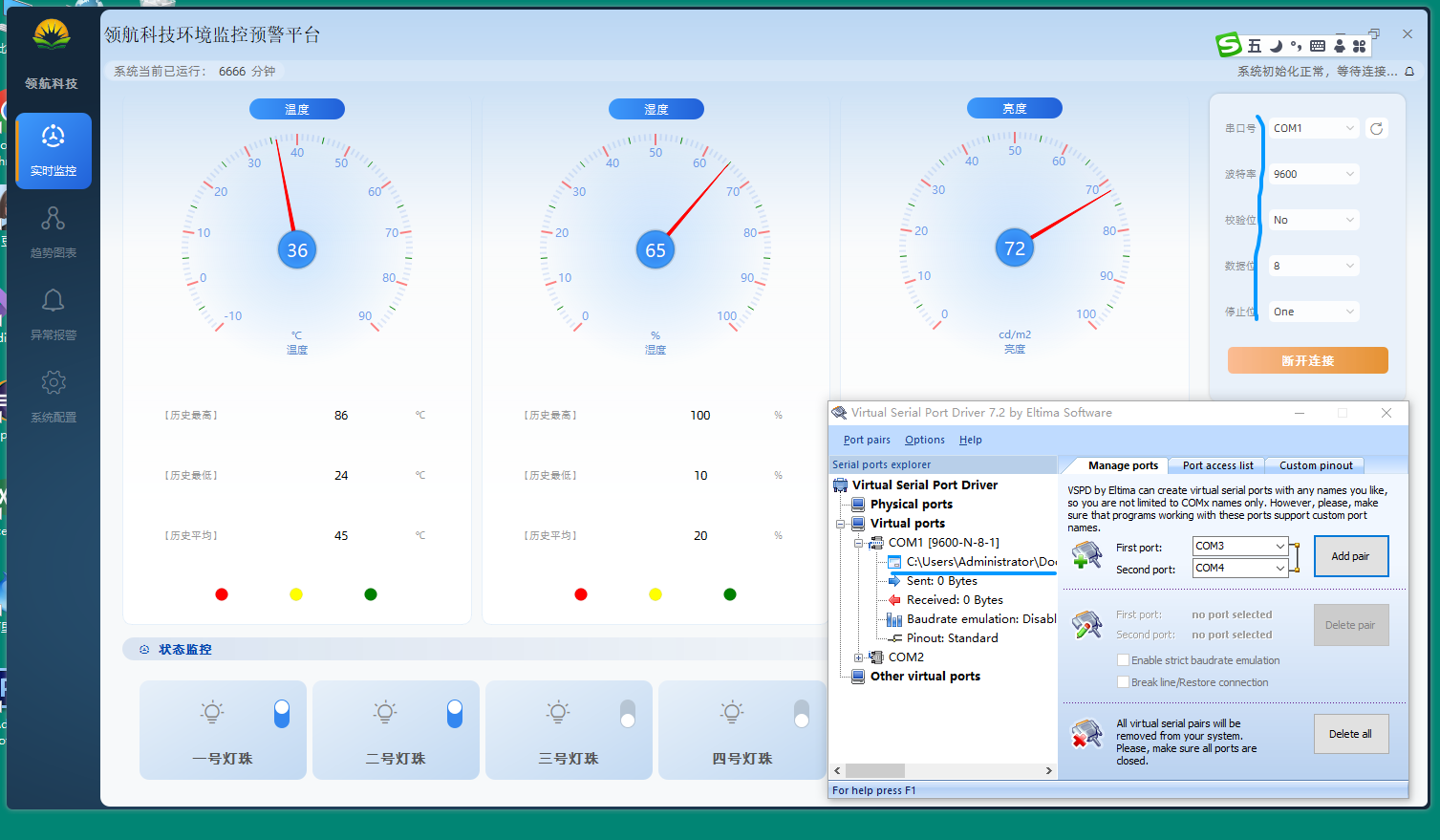Click the Delete all button
Image resolution: width=1440 pixels, height=840 pixels.
pyautogui.click(x=1351, y=734)
